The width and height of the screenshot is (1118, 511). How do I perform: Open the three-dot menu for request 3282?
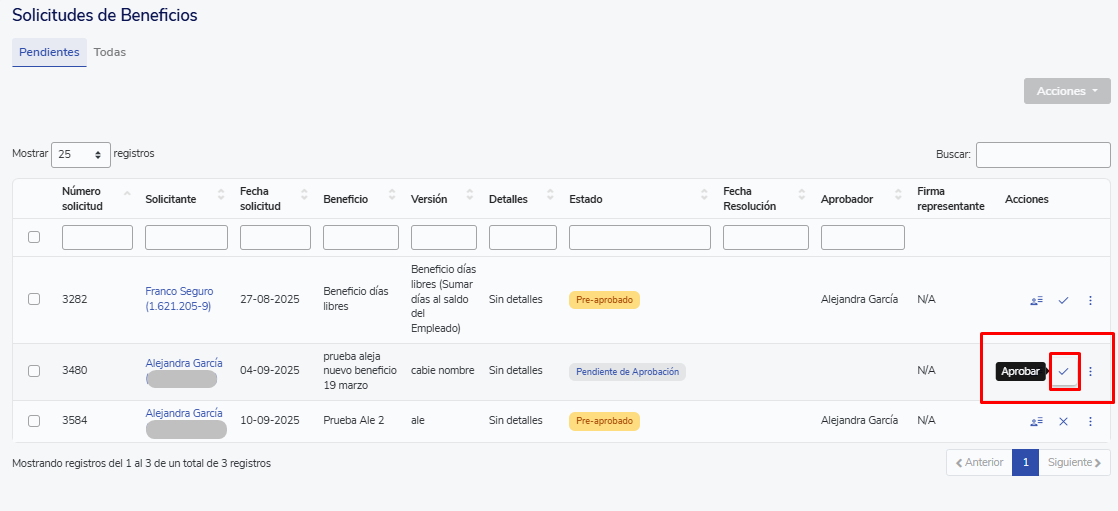click(x=1090, y=300)
